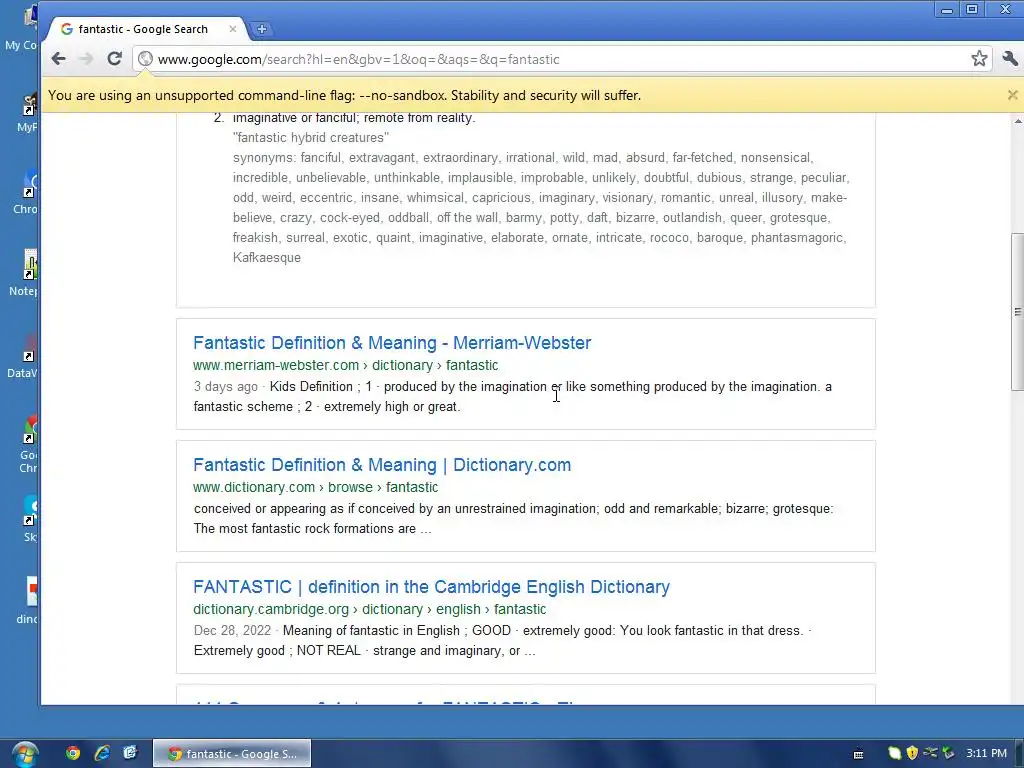Launch Chrome from the taskbar quick launch

tap(72, 754)
